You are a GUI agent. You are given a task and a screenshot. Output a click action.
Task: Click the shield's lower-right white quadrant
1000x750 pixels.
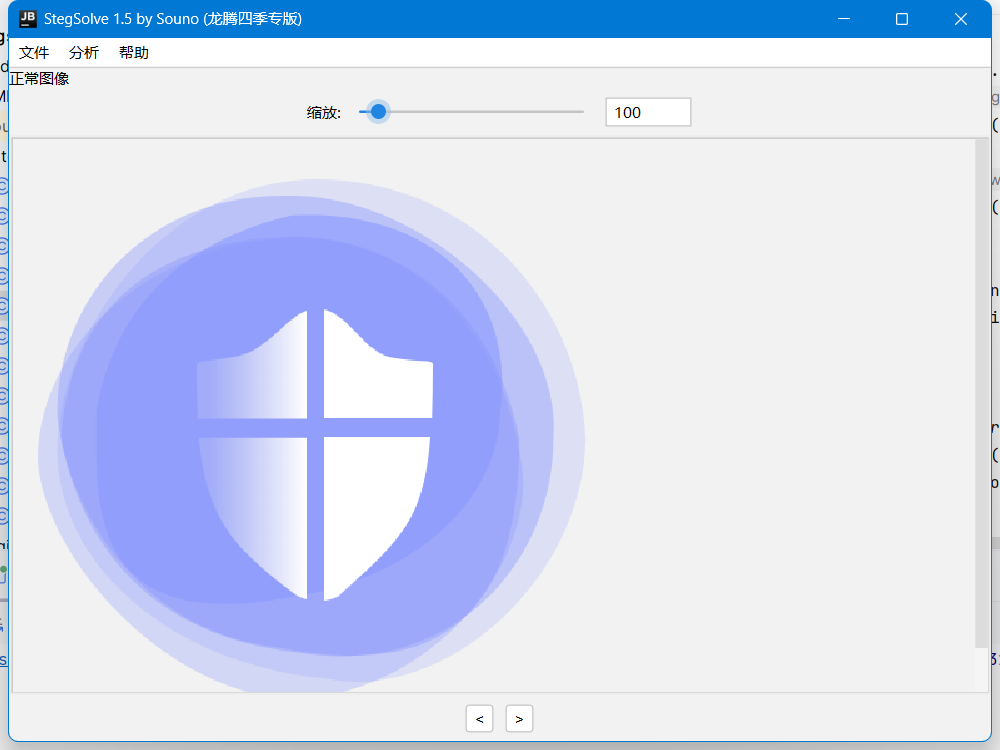[370, 500]
